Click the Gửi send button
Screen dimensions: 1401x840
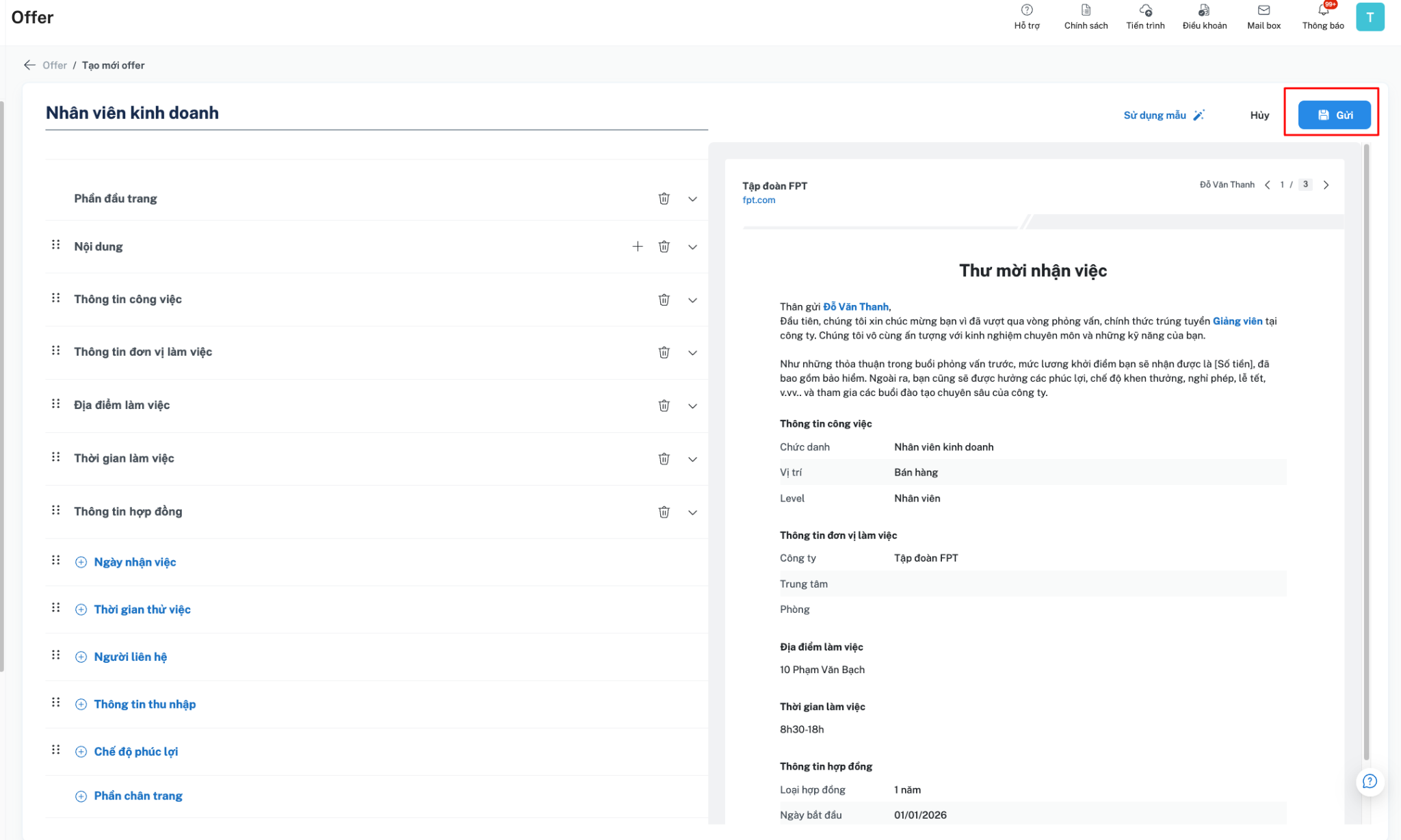tap(1334, 115)
